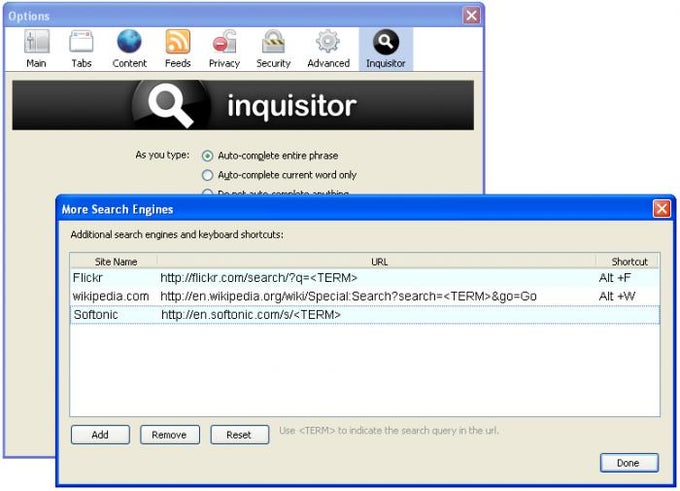Viewport: 680px width, 491px height.
Task: Select Auto-complete entire phrase option
Action: (270, 155)
